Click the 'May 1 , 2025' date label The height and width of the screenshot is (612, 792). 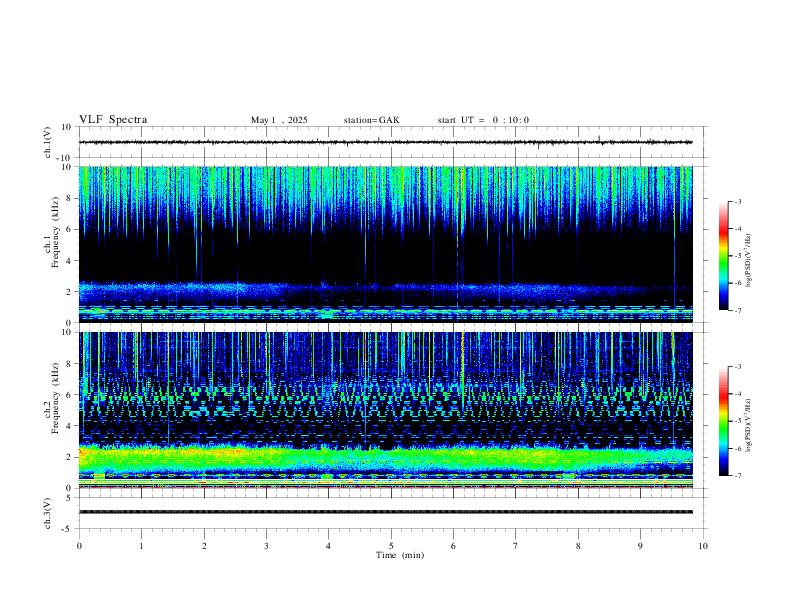[279, 120]
